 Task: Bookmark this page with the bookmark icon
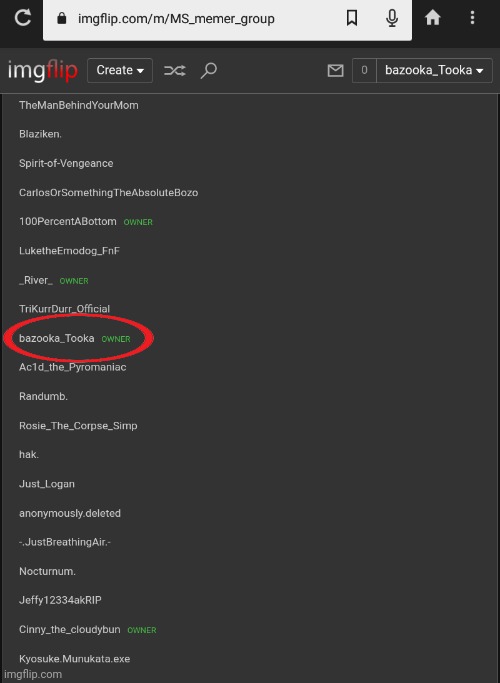352,18
